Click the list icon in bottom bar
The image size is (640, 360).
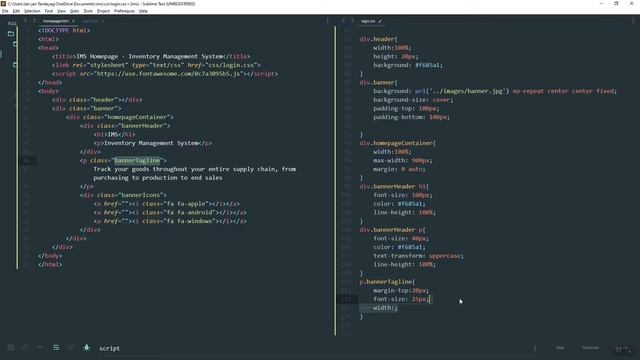[x=56, y=347]
